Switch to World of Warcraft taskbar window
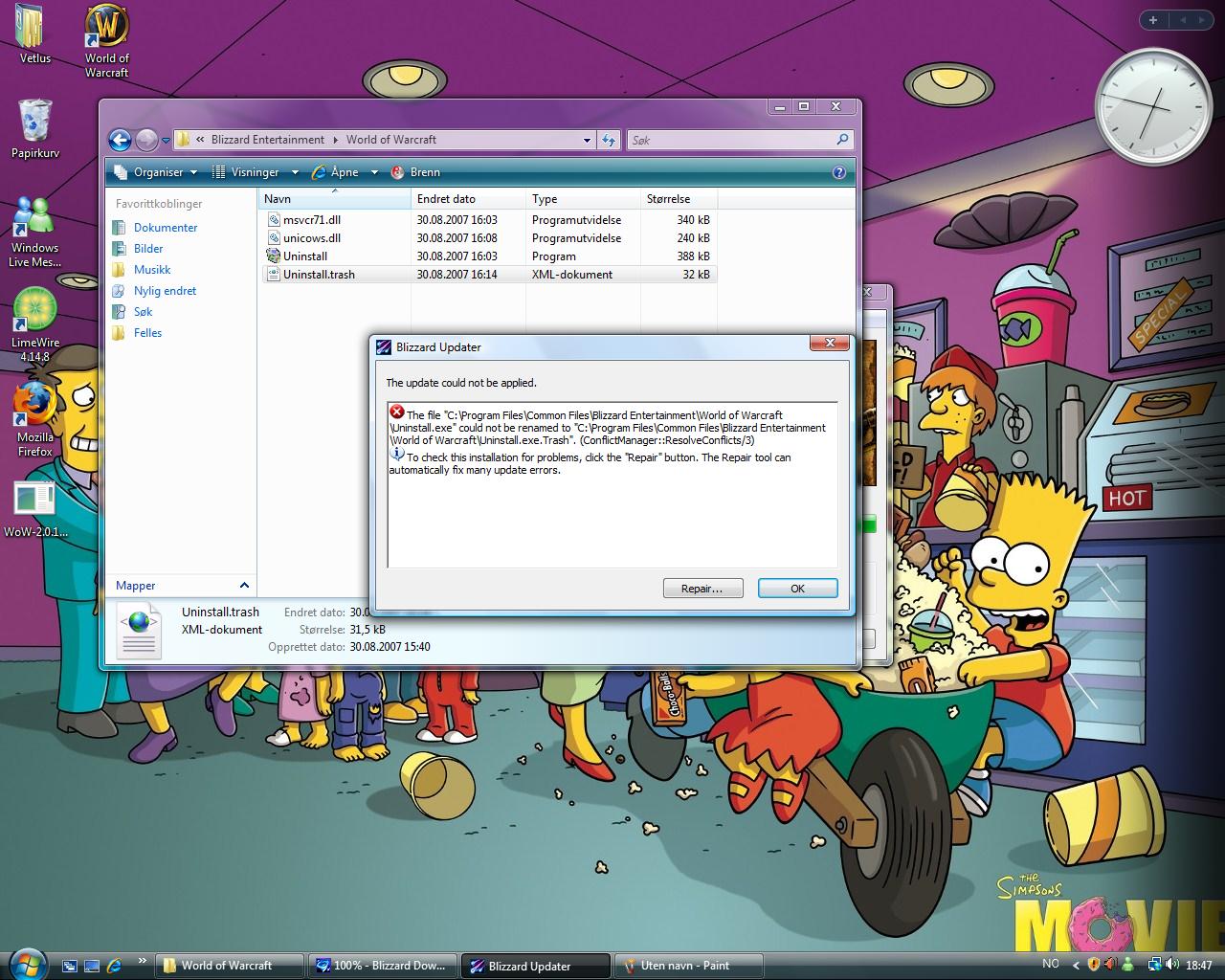Screen dimensions: 1225x980 tap(230, 966)
